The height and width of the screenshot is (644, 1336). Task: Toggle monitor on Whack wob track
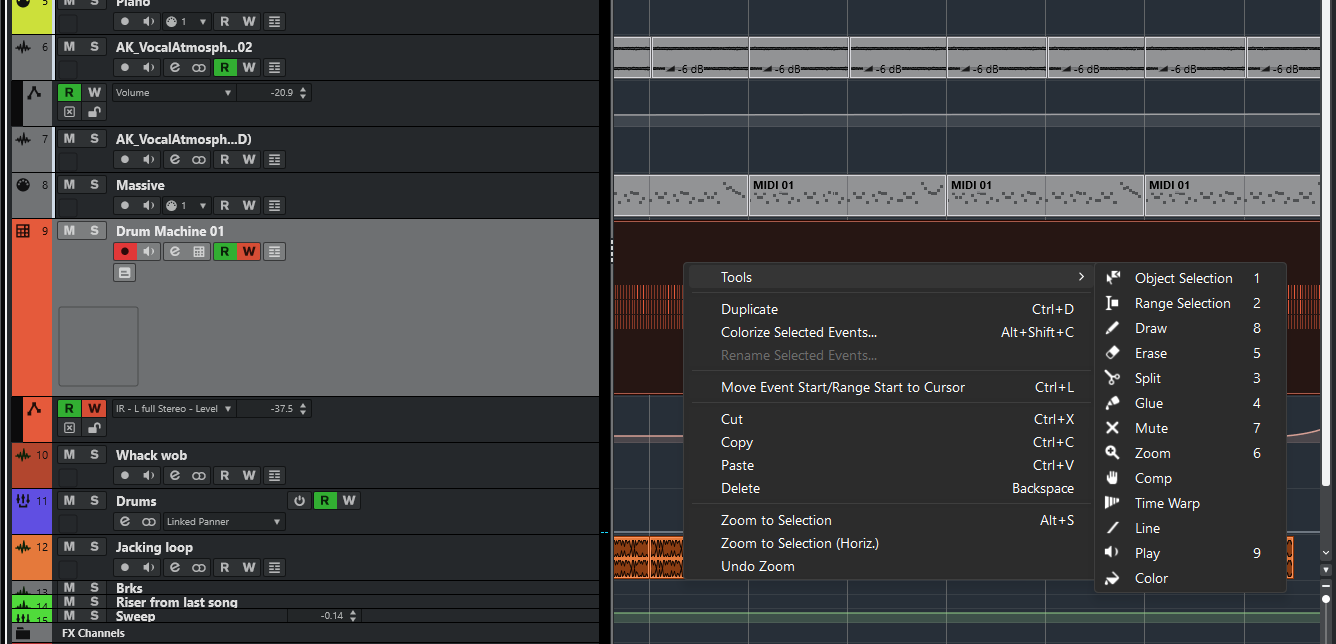149,475
